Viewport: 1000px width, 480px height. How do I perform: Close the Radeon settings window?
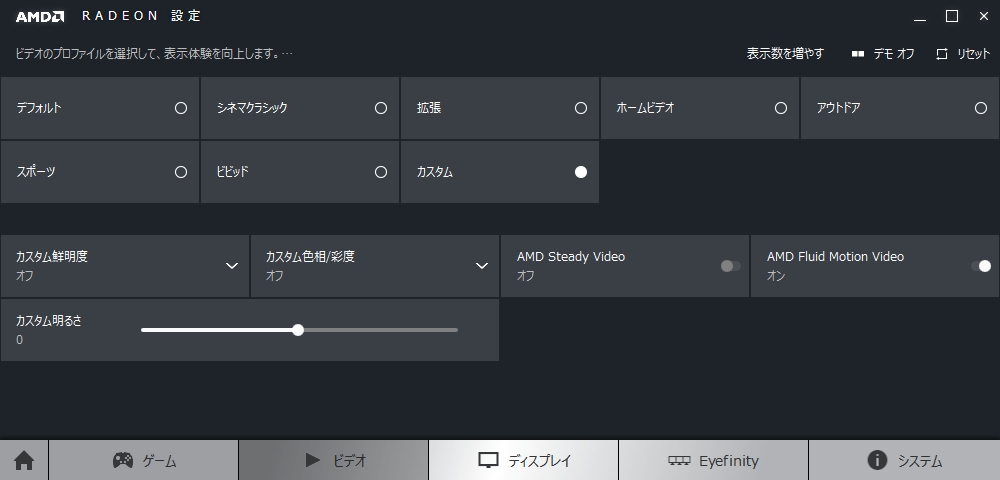click(x=984, y=17)
